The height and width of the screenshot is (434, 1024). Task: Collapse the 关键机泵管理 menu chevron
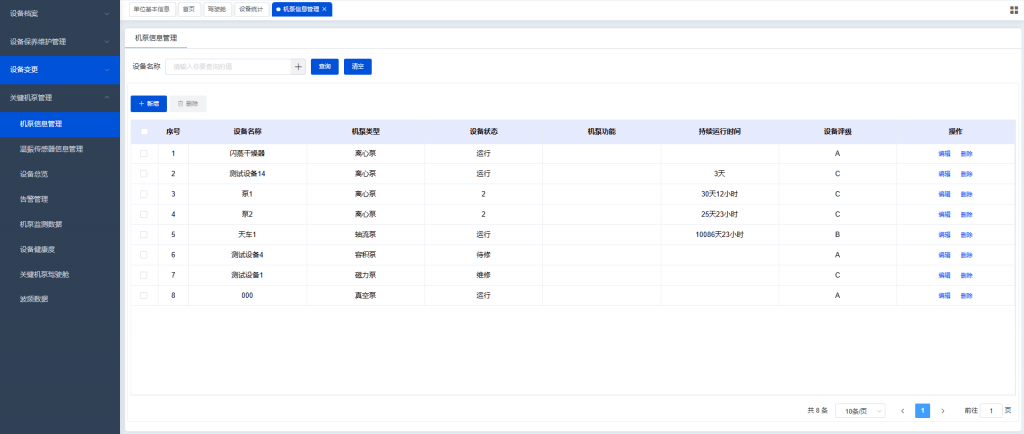[107, 97]
